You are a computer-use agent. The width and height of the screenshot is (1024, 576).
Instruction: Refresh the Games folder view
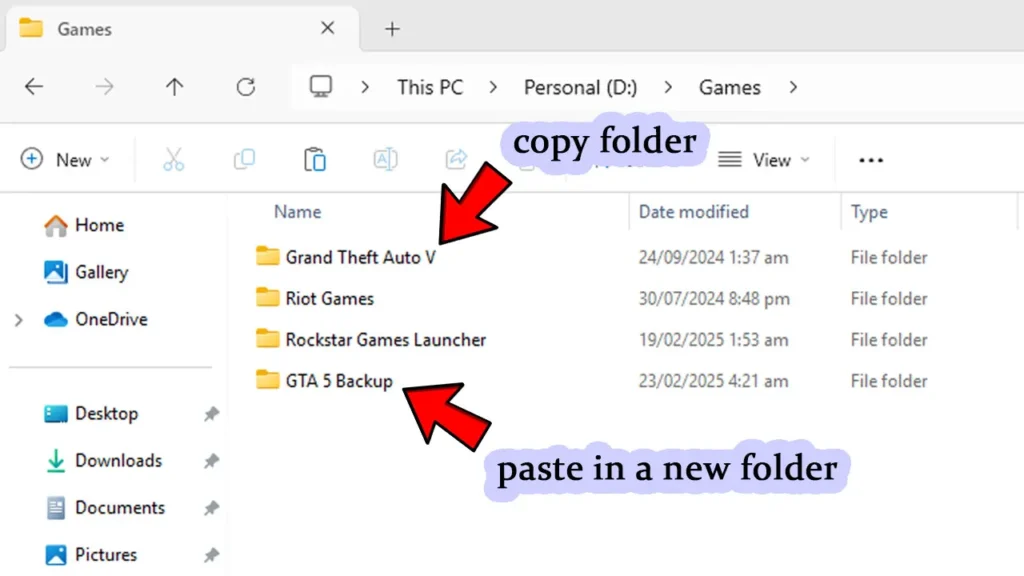coord(245,87)
